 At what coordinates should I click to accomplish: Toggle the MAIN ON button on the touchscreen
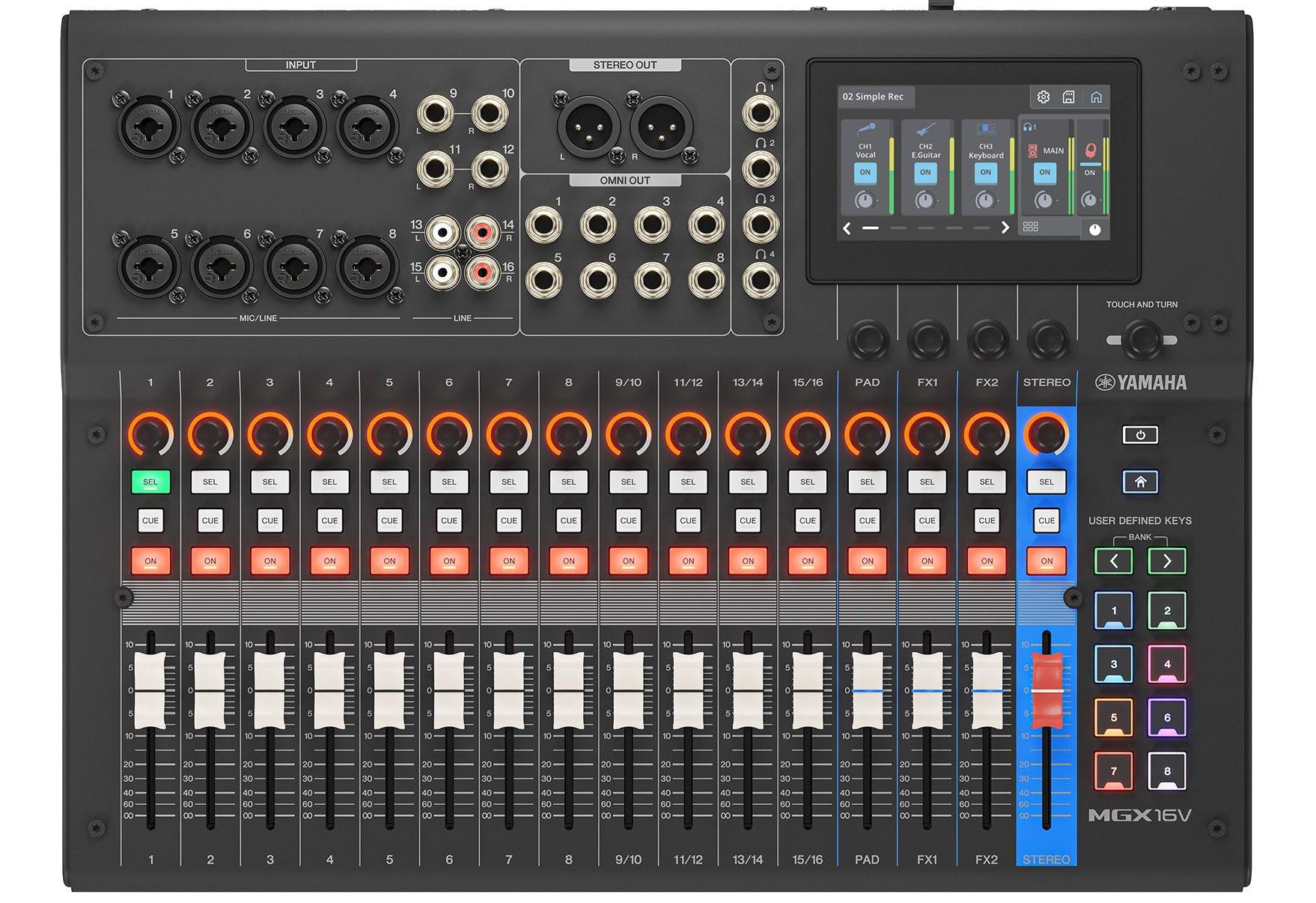click(x=1044, y=172)
